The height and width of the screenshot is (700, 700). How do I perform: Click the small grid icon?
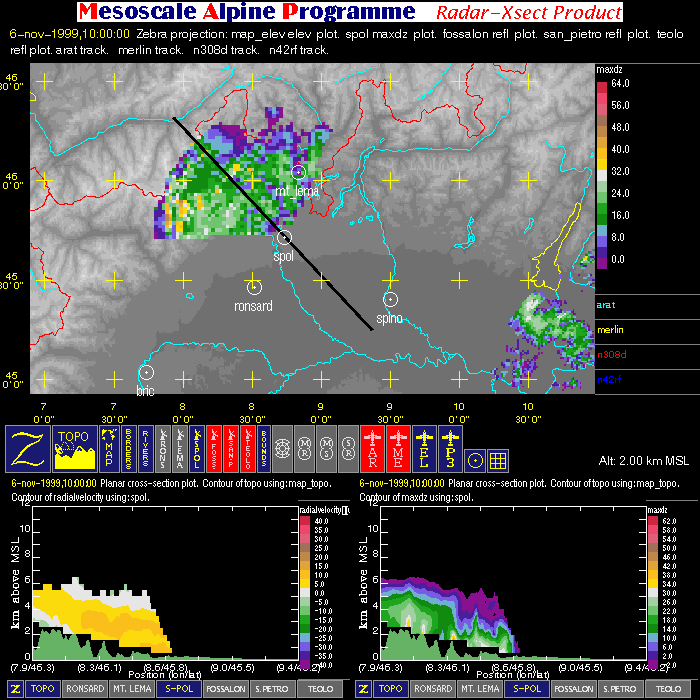[x=498, y=461]
